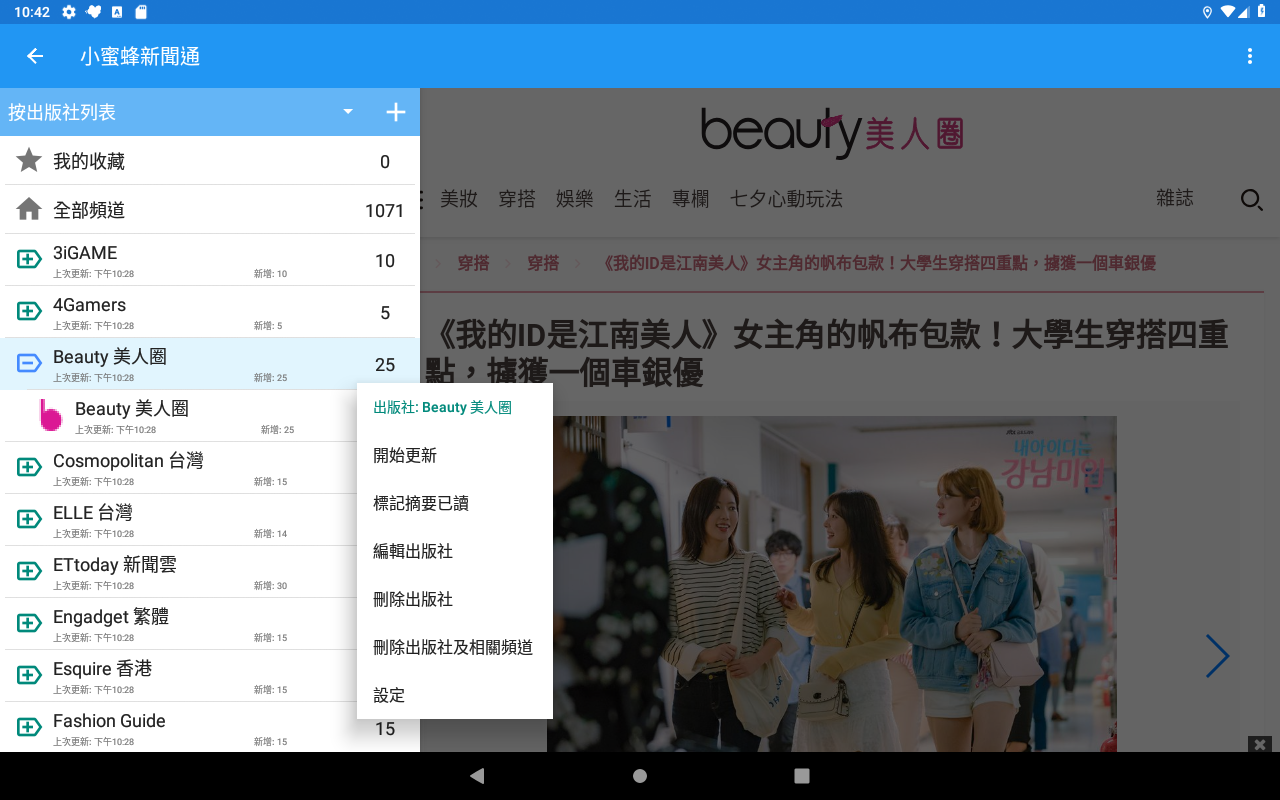Screen dimensions: 1280x800
Task: Tap the SD card icon in status bar
Action: [141, 12]
